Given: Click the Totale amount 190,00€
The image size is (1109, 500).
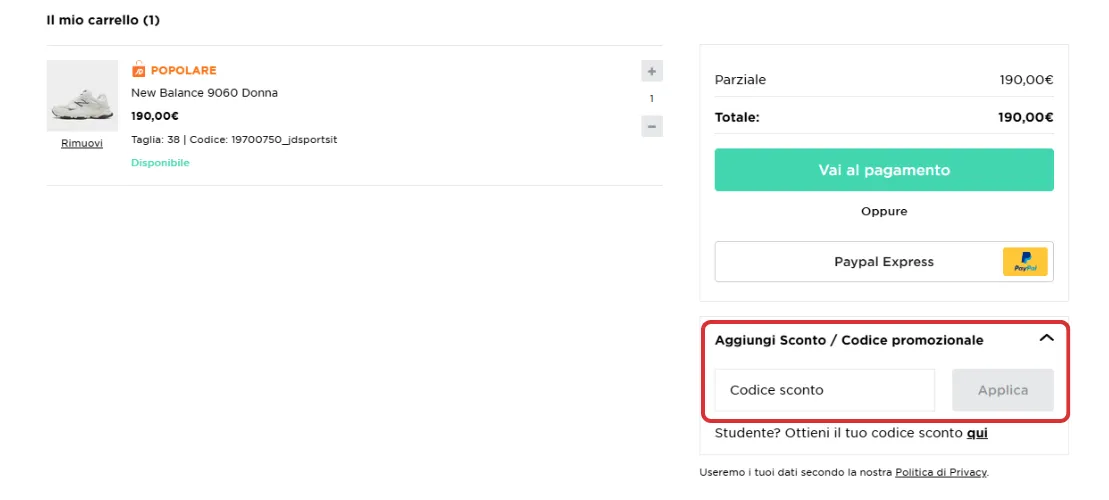Looking at the screenshot, I should click(1025, 117).
